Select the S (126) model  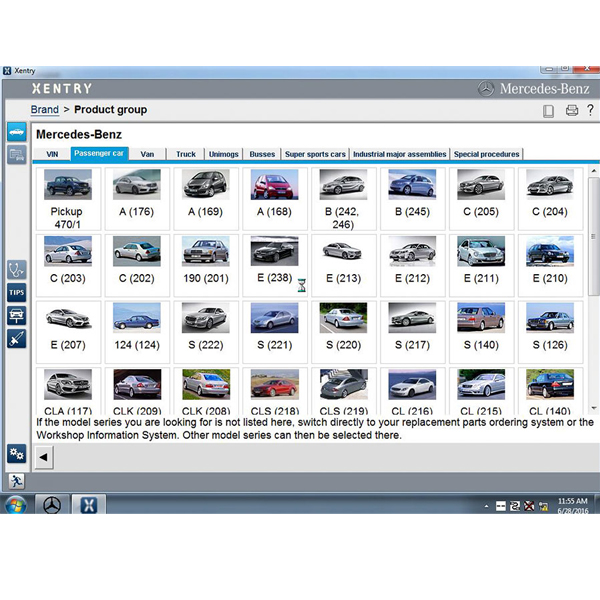[x=550, y=332]
